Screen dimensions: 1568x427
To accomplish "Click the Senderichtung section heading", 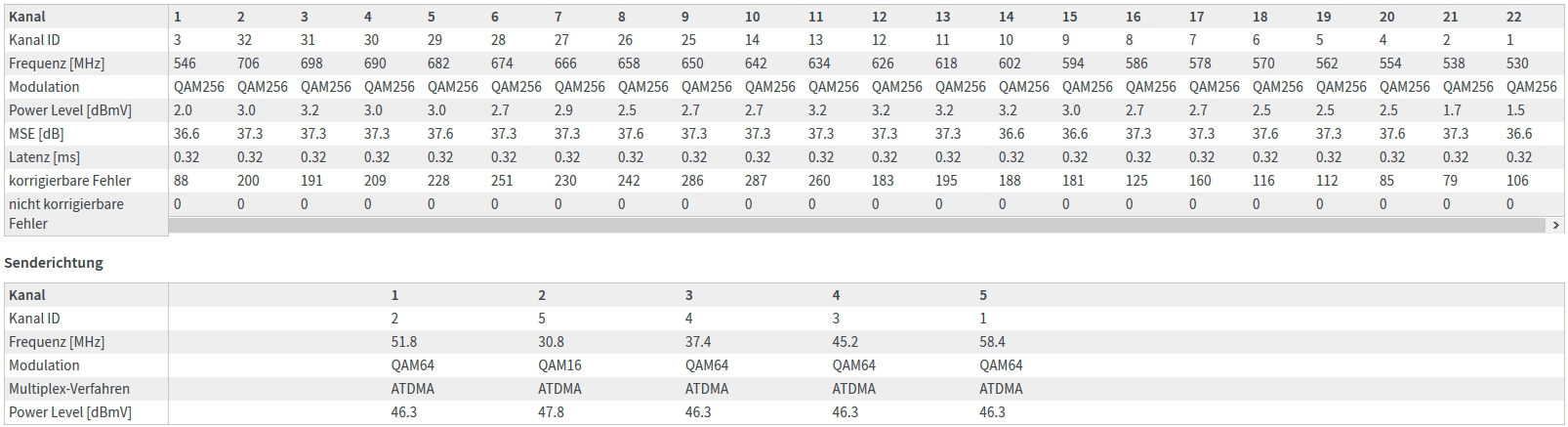I will click(x=54, y=263).
